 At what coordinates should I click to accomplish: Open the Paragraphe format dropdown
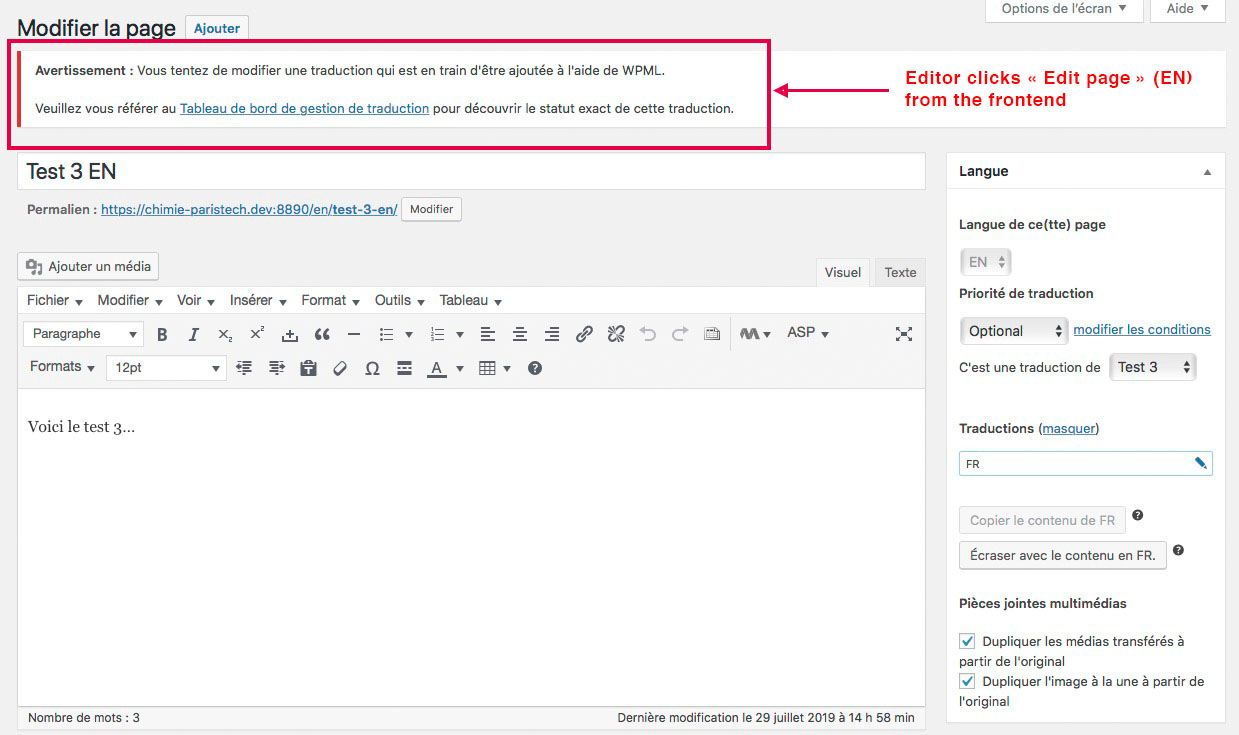tap(84, 334)
